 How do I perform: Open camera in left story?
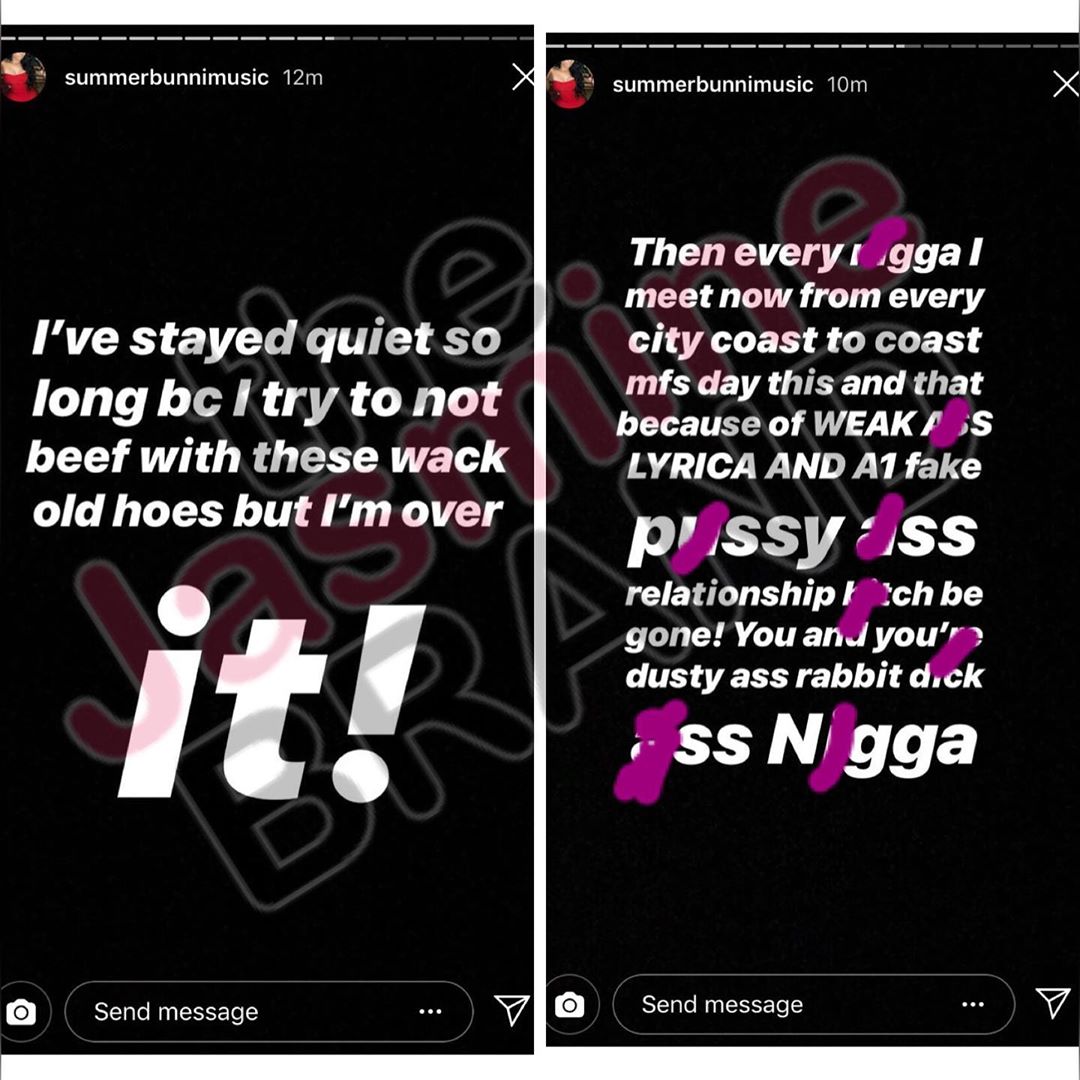(x=21, y=1012)
